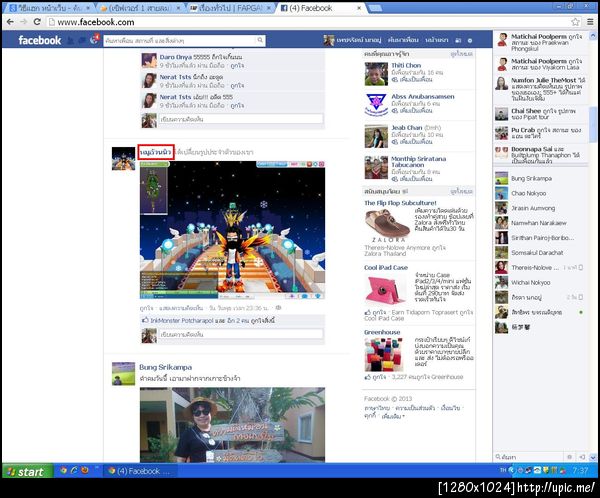Click pink iPad case ad image
The height and width of the screenshot is (498, 600).
[384, 290]
